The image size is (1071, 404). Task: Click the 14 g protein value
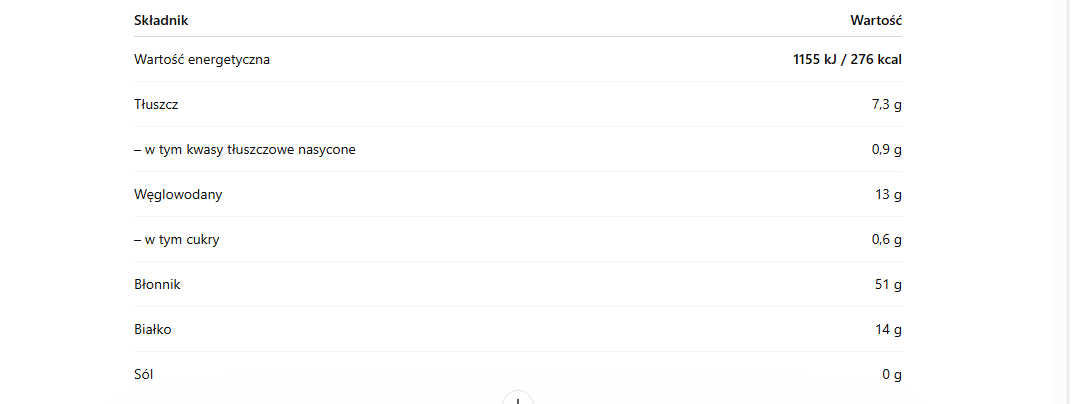(x=889, y=329)
